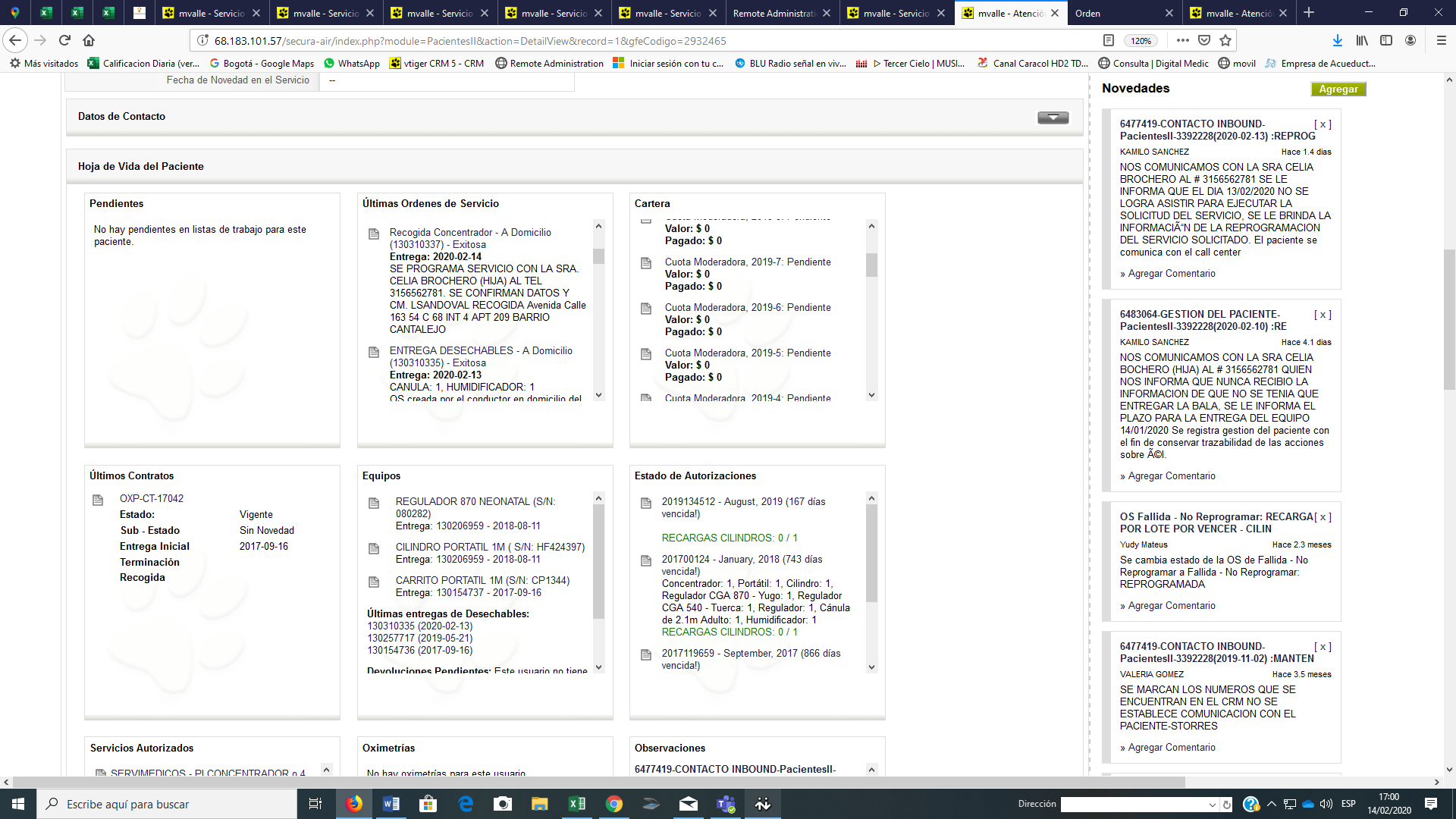
Task: Open a new browser tab
Action: tap(1309, 13)
